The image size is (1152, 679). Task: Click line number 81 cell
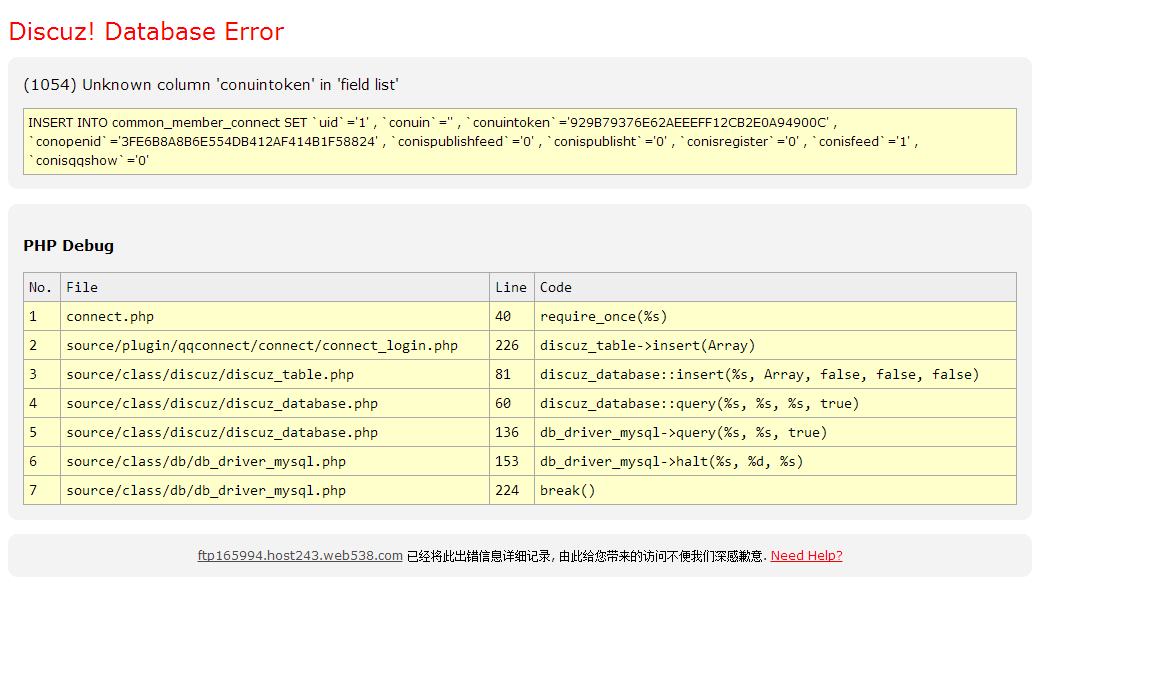tap(511, 374)
